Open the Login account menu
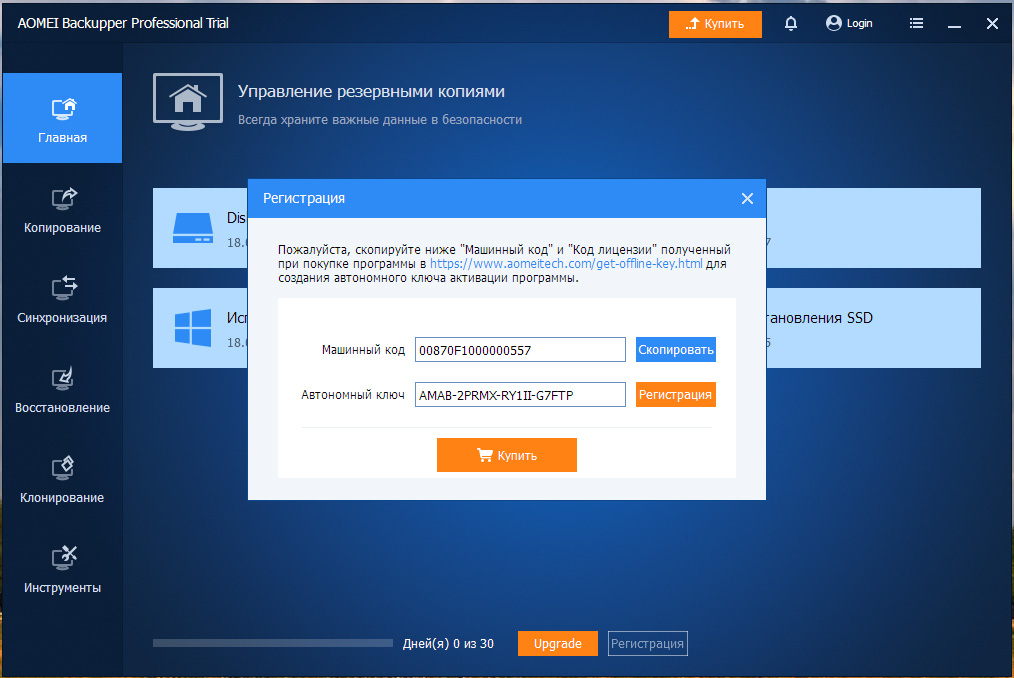 849,23
